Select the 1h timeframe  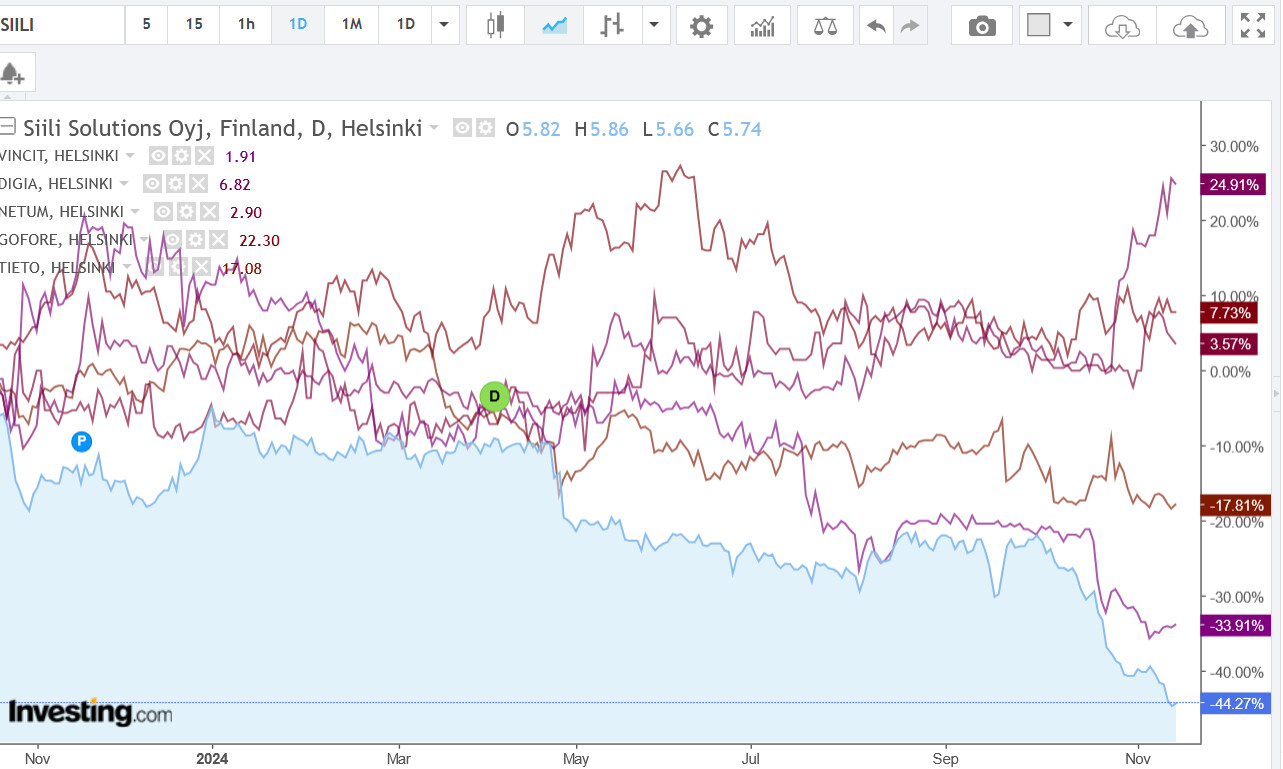pos(246,25)
